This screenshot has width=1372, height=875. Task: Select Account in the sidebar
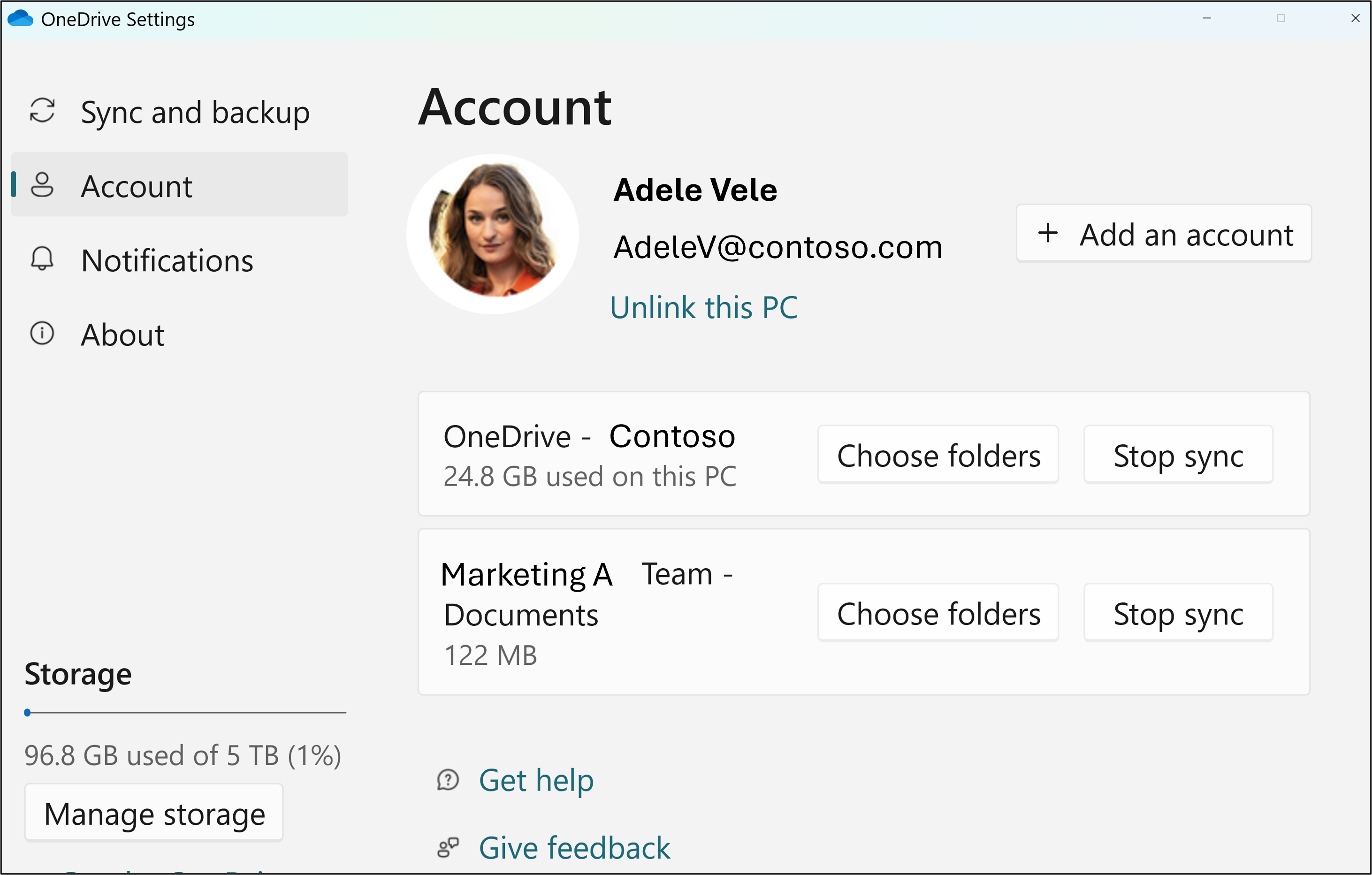coord(136,185)
